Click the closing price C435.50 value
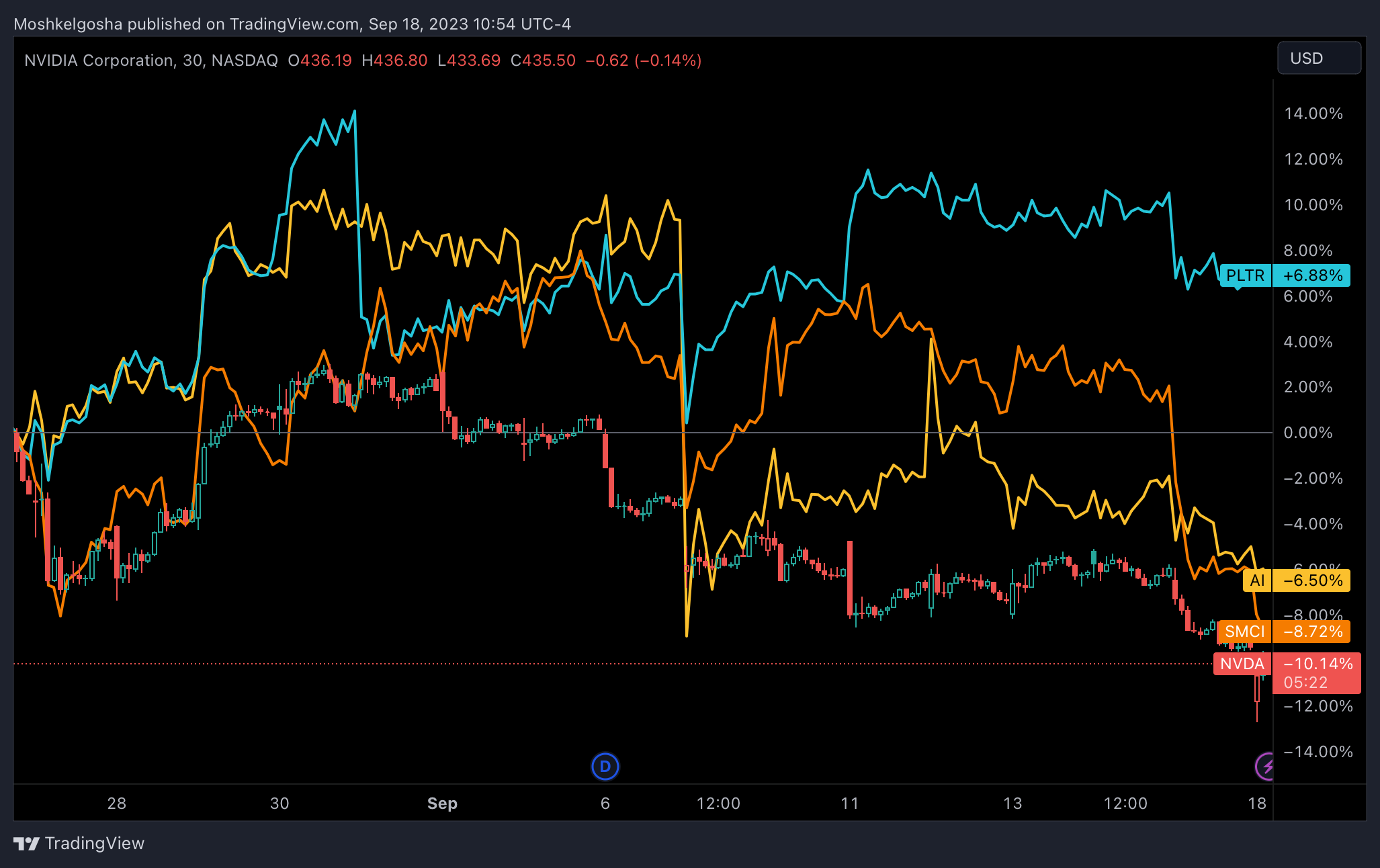 point(543,60)
